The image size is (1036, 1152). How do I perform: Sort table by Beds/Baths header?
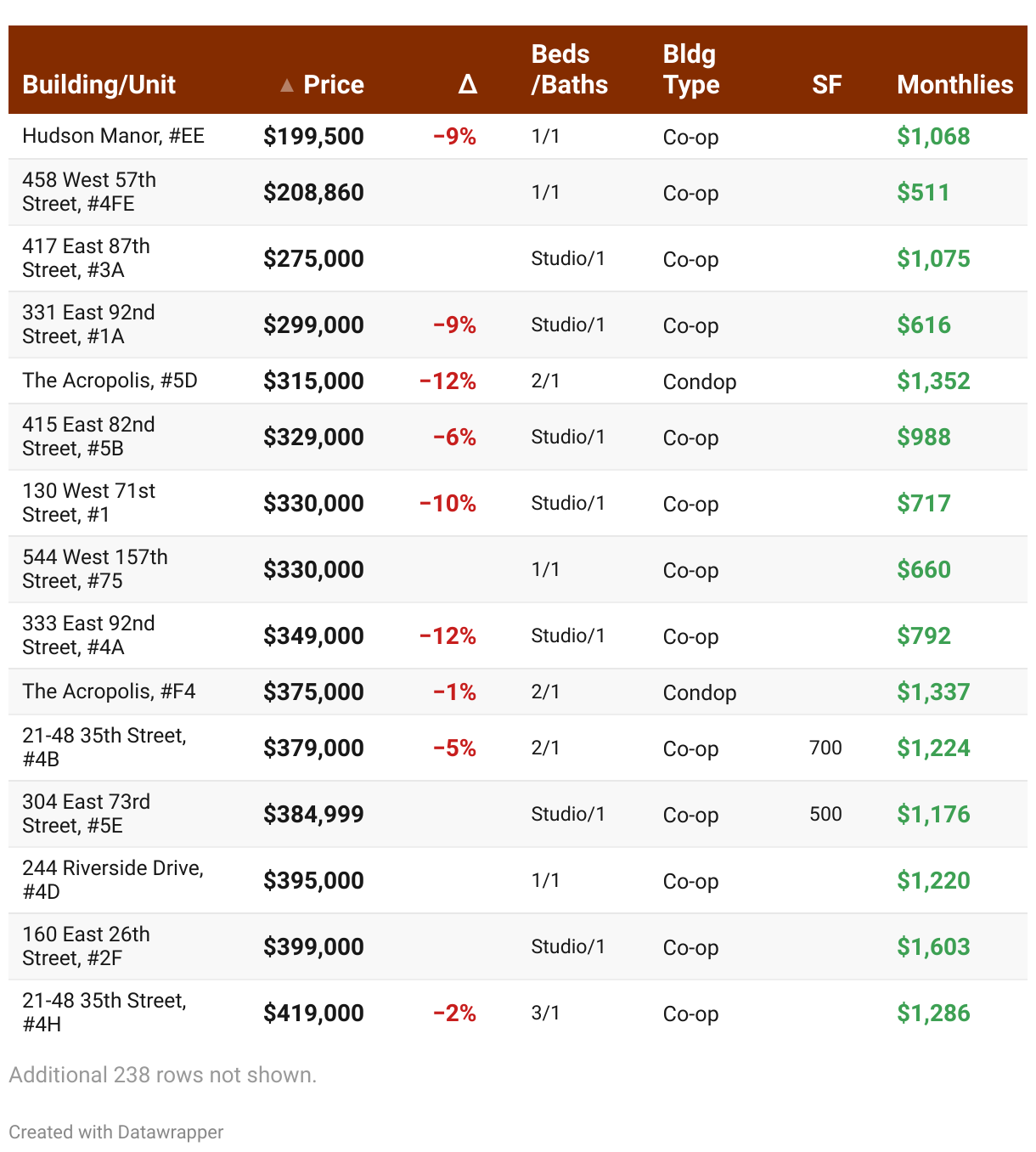(x=569, y=70)
